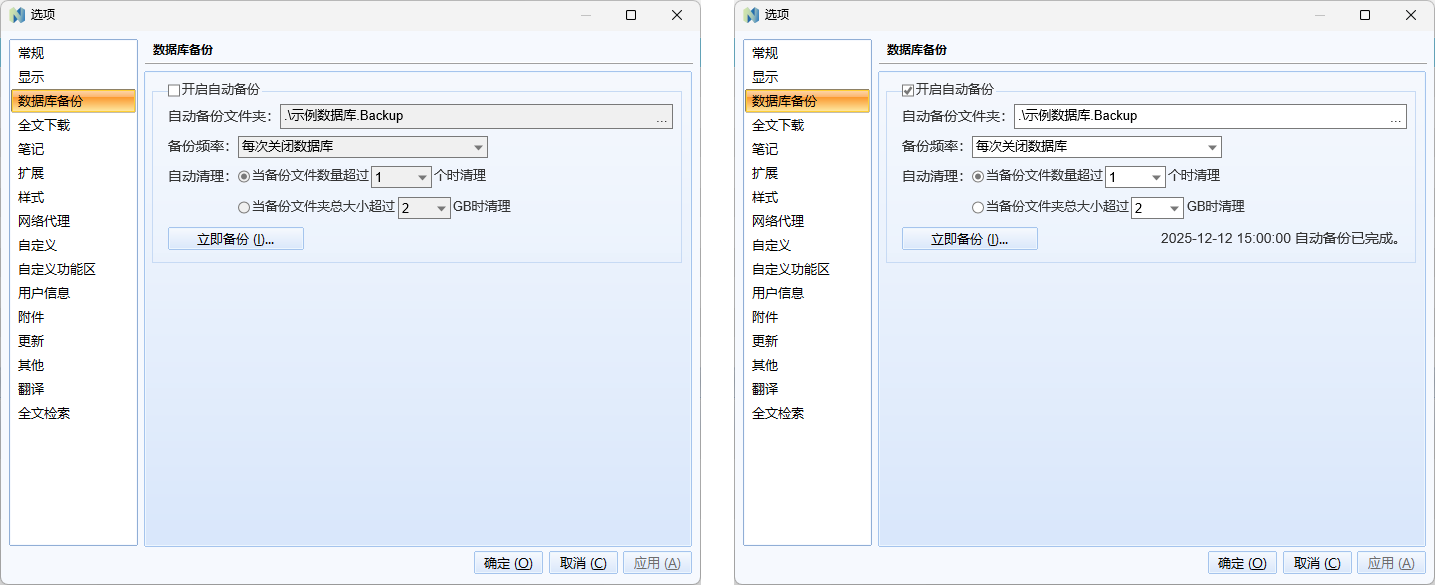Open the 翻译 settings section
Screen dimensions: 1435x585
(30, 388)
